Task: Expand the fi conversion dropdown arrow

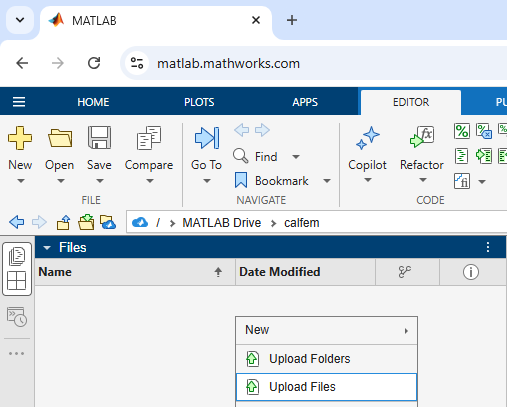Action: 482,182
